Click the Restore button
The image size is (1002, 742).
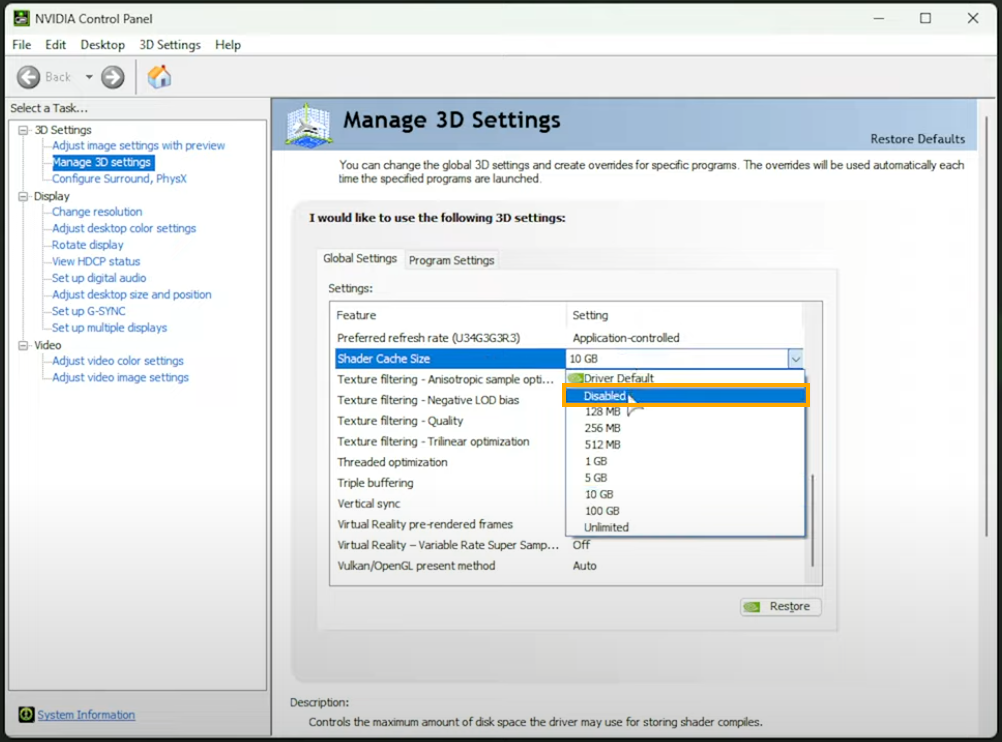tap(780, 607)
